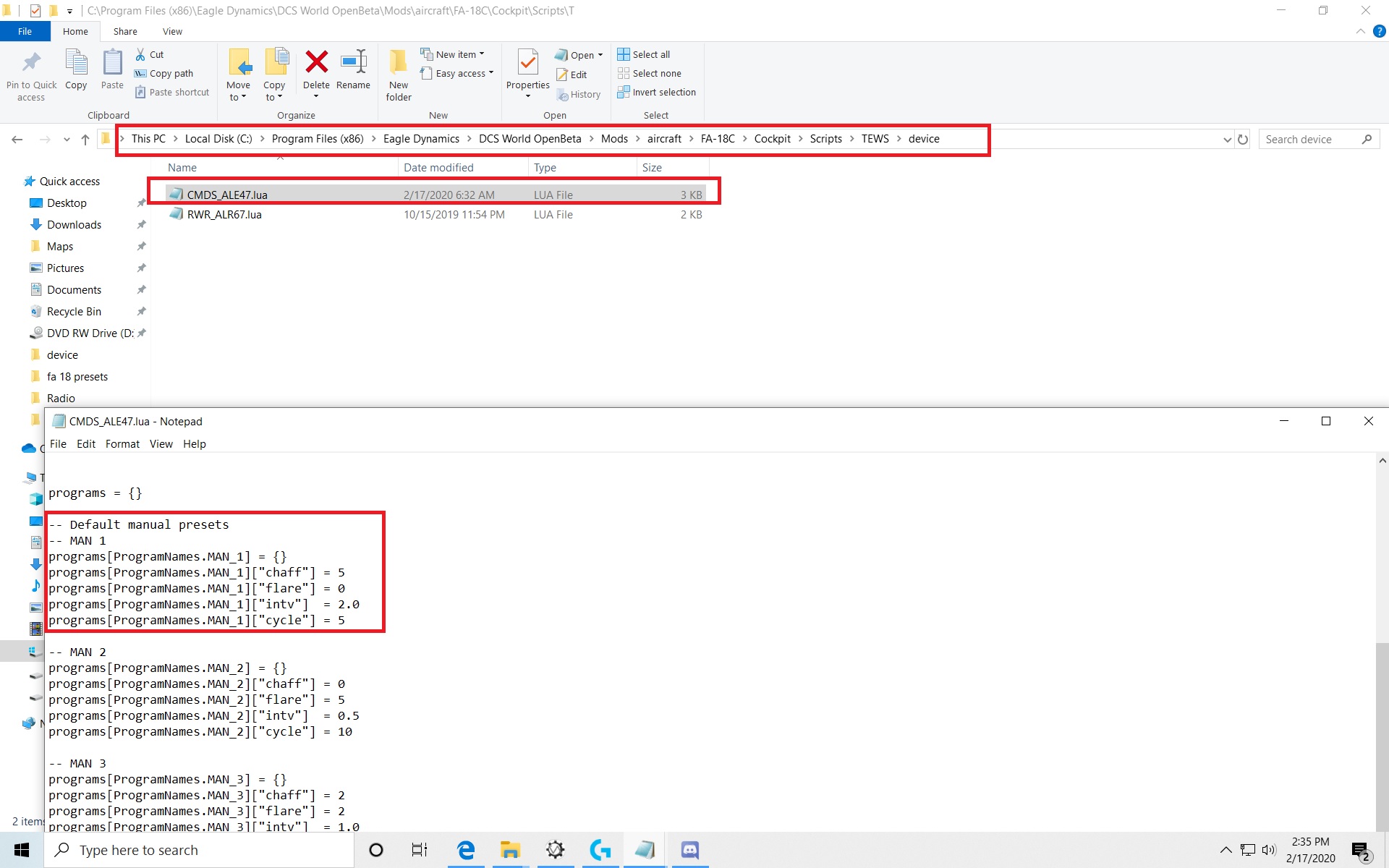Open Notepad Edit menu

(86, 444)
